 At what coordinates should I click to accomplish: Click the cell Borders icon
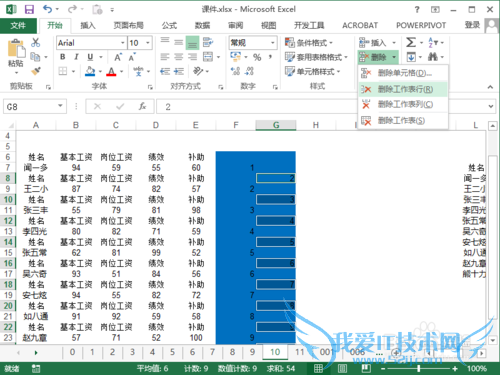click(63, 71)
